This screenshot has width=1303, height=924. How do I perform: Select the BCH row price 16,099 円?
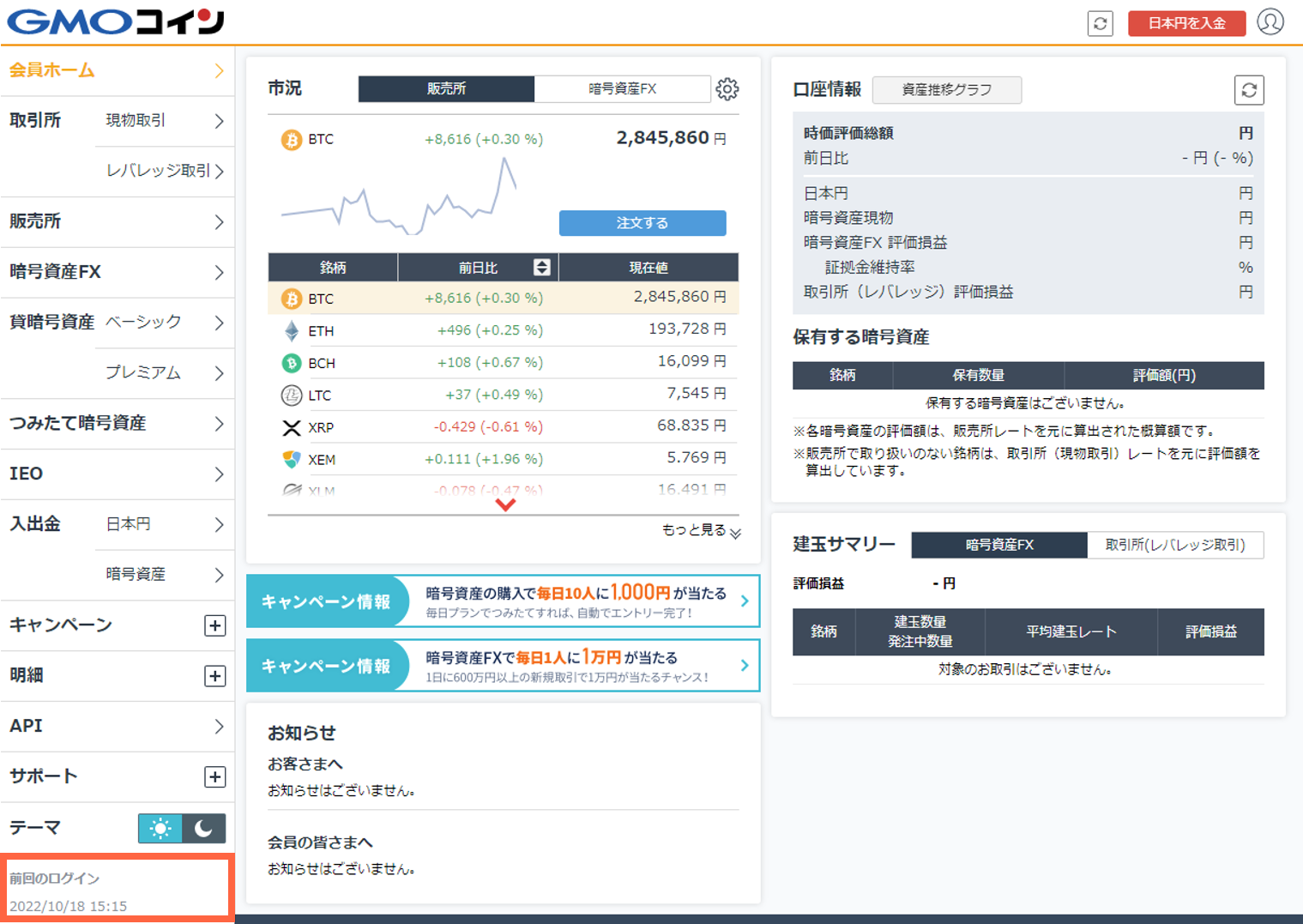[x=692, y=362]
